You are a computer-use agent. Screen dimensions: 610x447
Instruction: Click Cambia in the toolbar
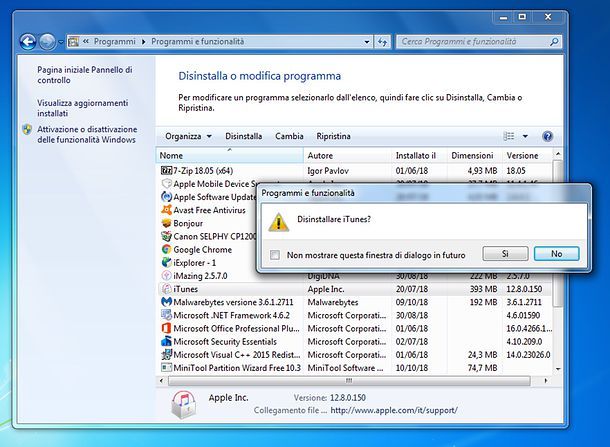point(289,136)
